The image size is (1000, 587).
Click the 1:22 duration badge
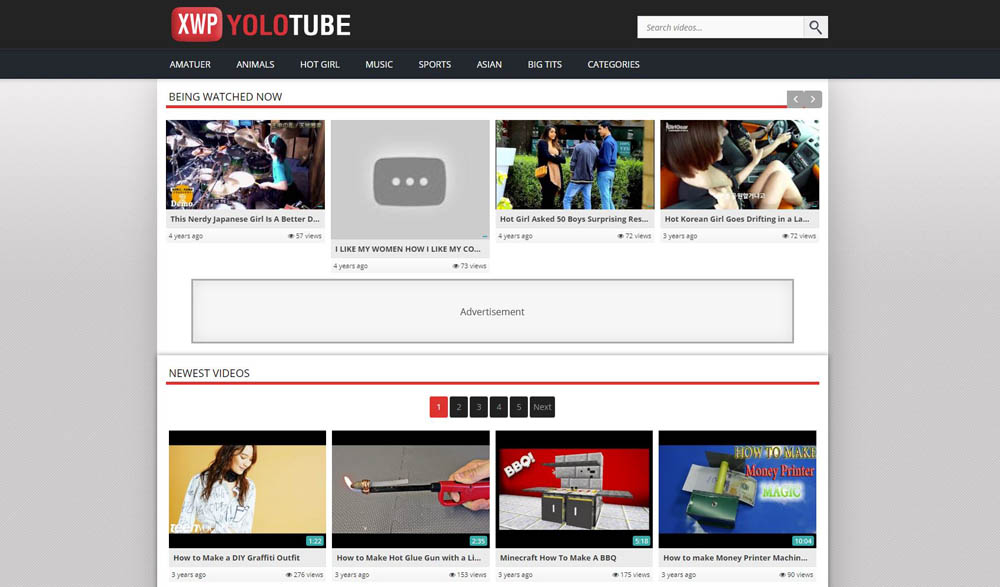(x=315, y=541)
